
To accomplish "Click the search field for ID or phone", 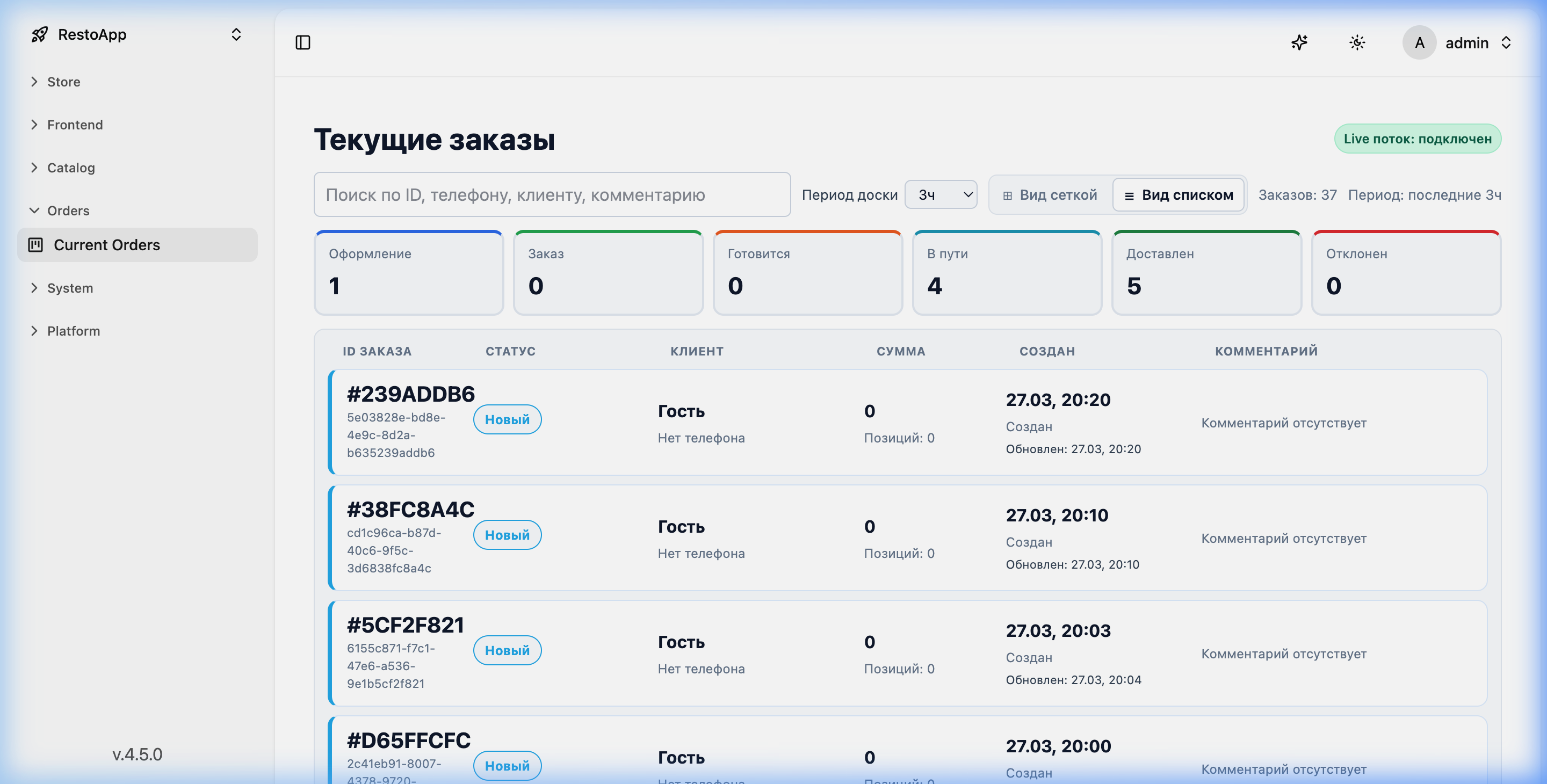I will coord(552,194).
